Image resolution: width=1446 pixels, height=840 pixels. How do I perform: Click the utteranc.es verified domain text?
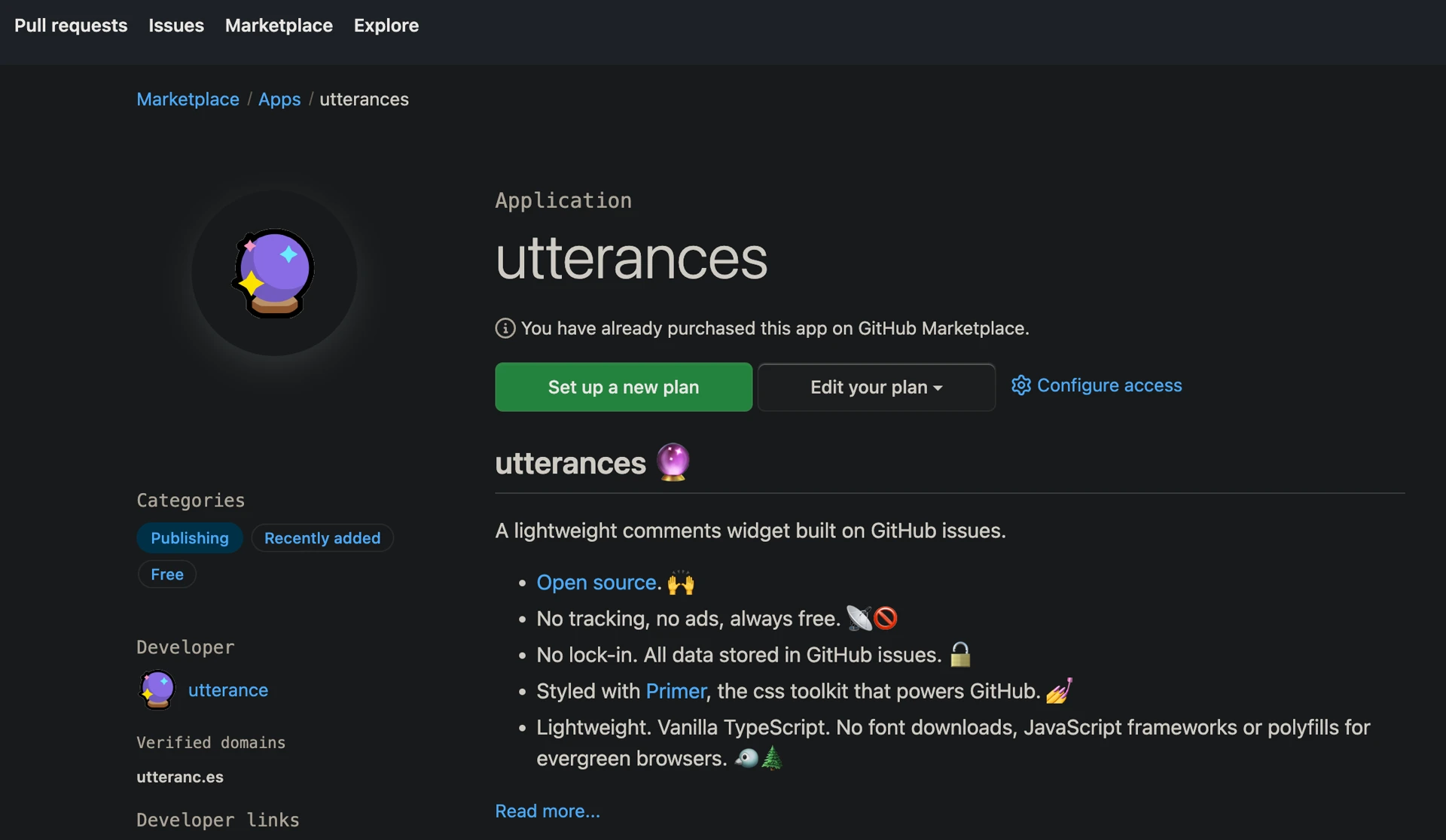(x=180, y=777)
